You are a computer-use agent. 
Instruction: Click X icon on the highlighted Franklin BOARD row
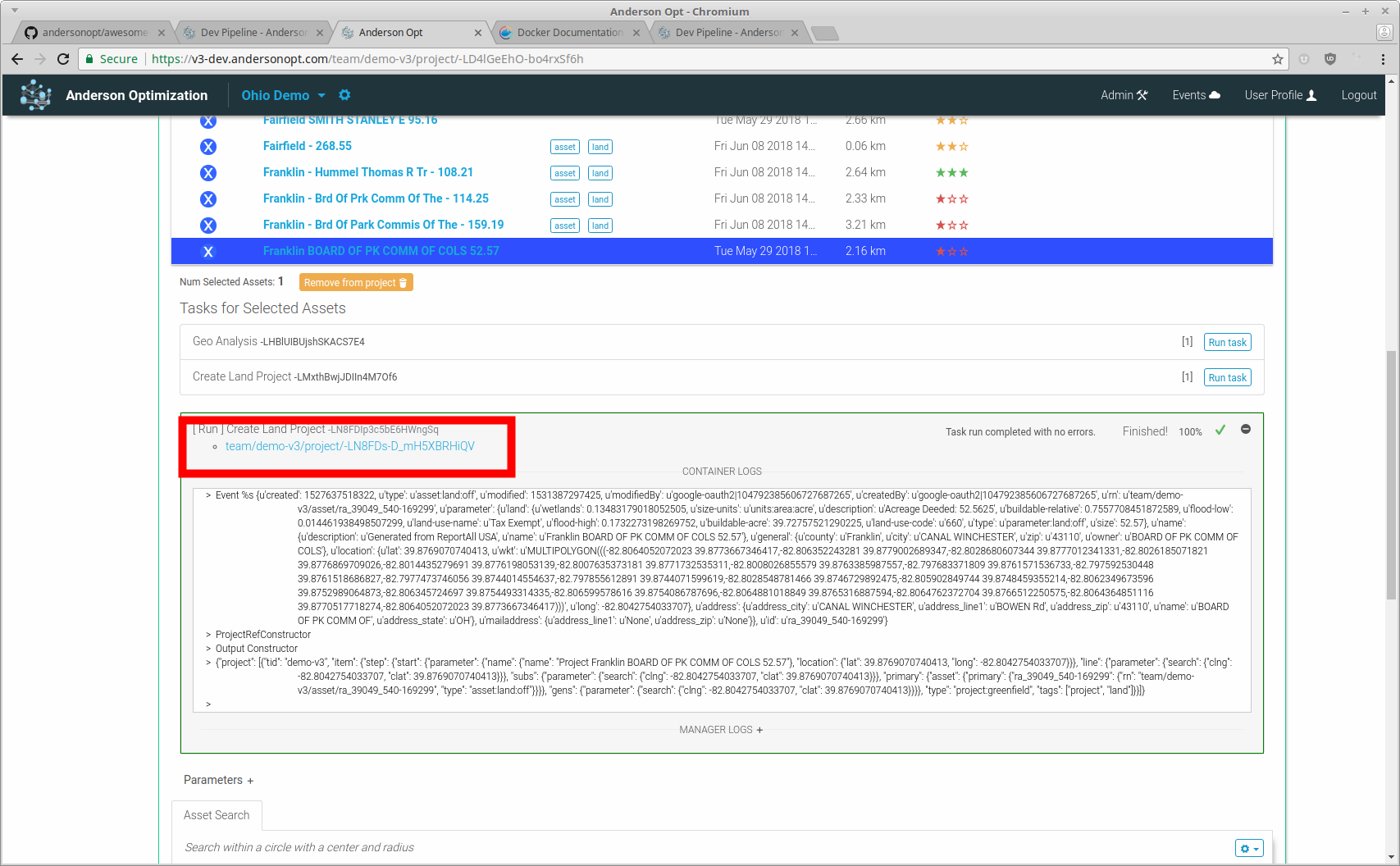coord(208,252)
